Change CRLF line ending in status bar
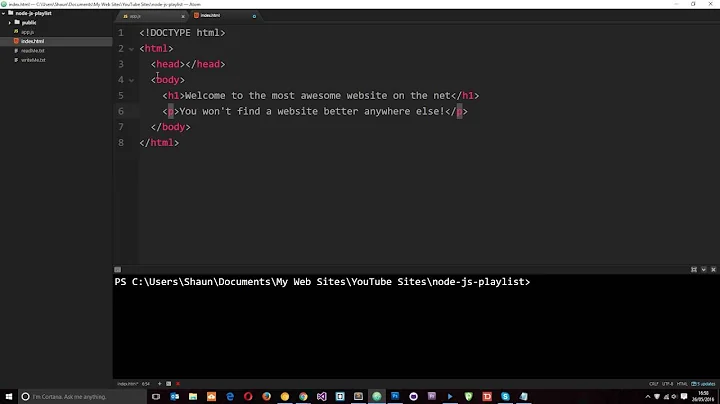The height and width of the screenshot is (404, 720). (654, 384)
